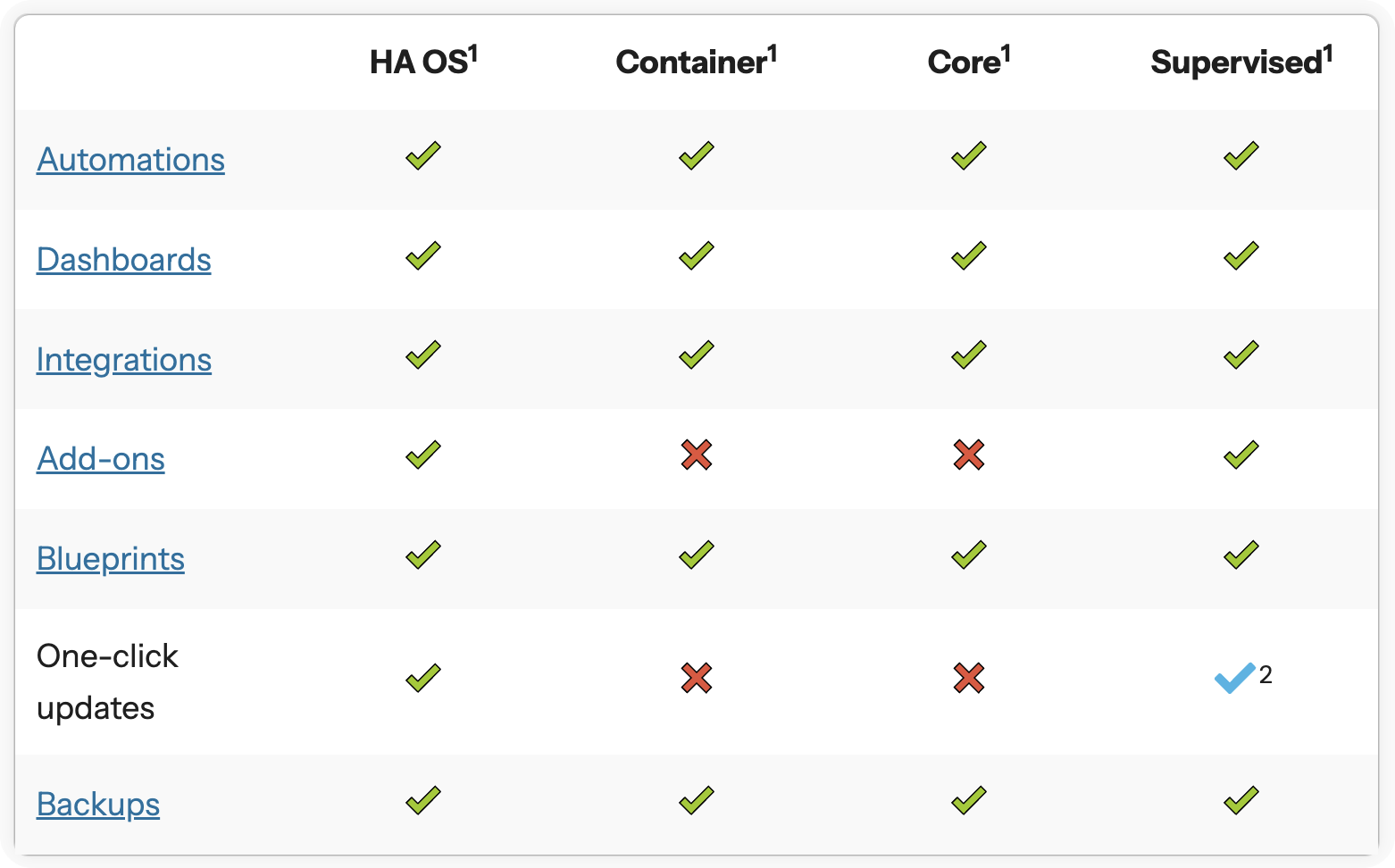Click the blue checkmark for Supervised One-click updates
Screen dimensions: 1395x868
pyautogui.click(x=1235, y=678)
